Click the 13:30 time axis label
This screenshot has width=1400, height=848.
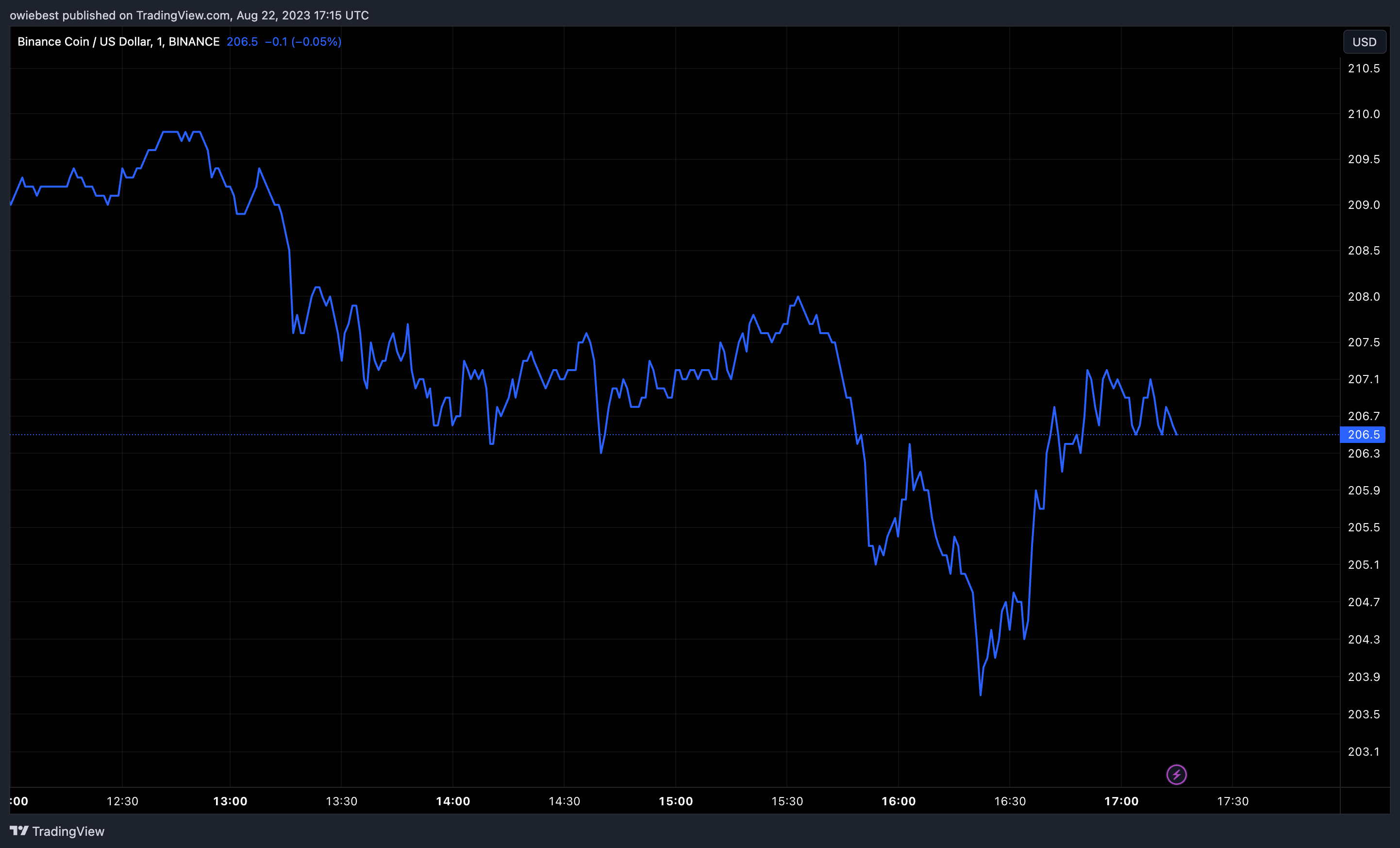click(x=341, y=801)
